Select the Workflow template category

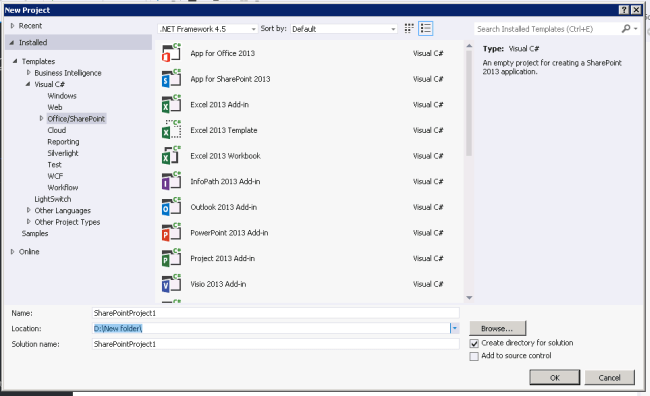(x=63, y=187)
